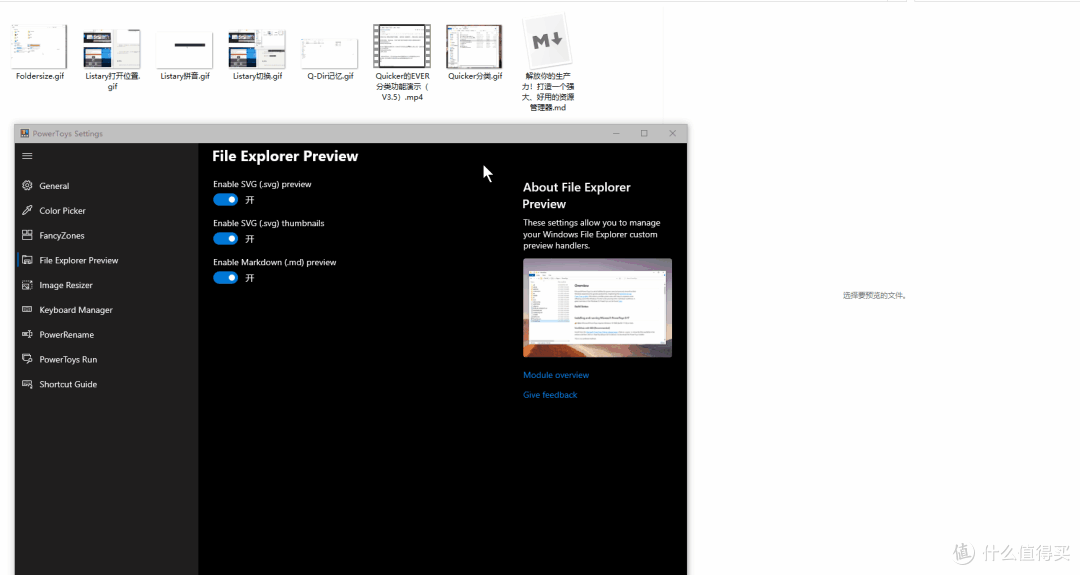Select Foldersize.gif thumbnail
The image size is (1080, 575).
tap(39, 46)
